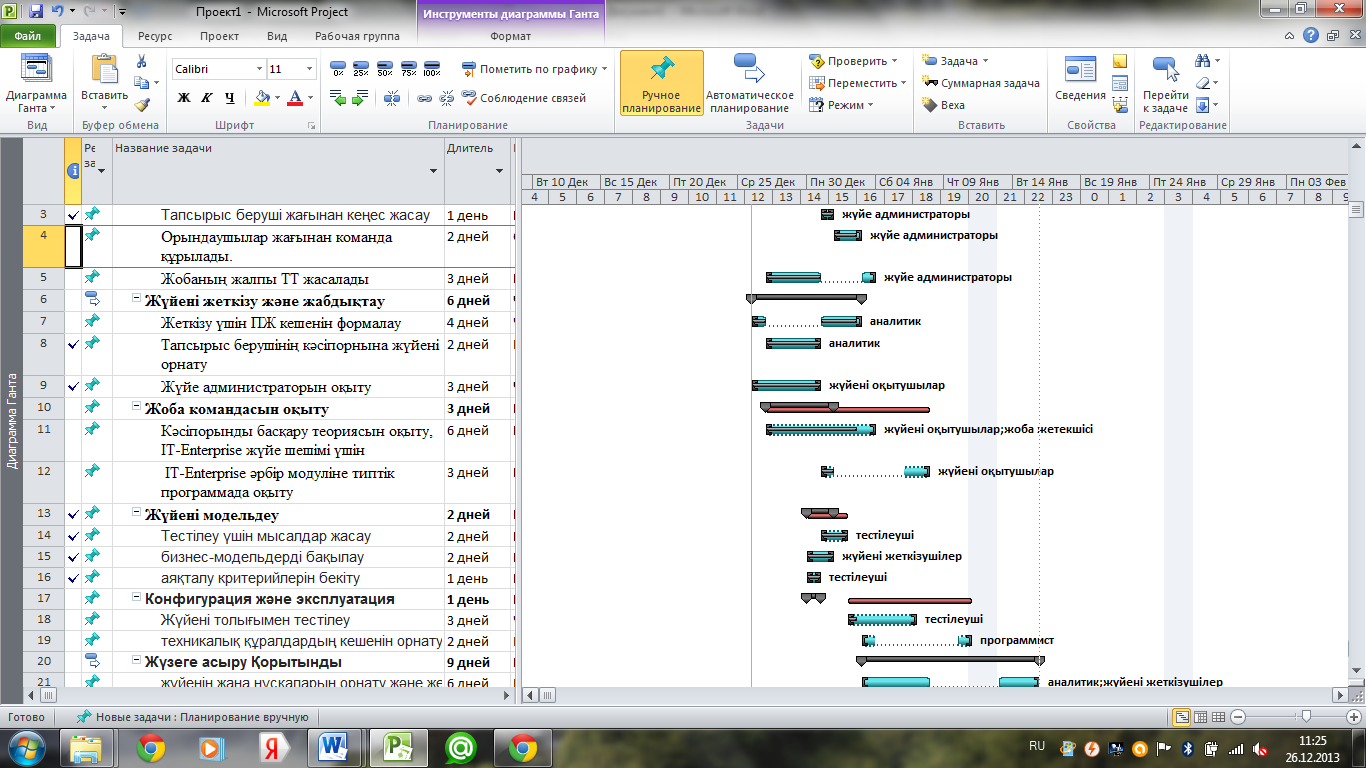
Task: Click the Details icon in Свойства group
Action: [x=1120, y=84]
